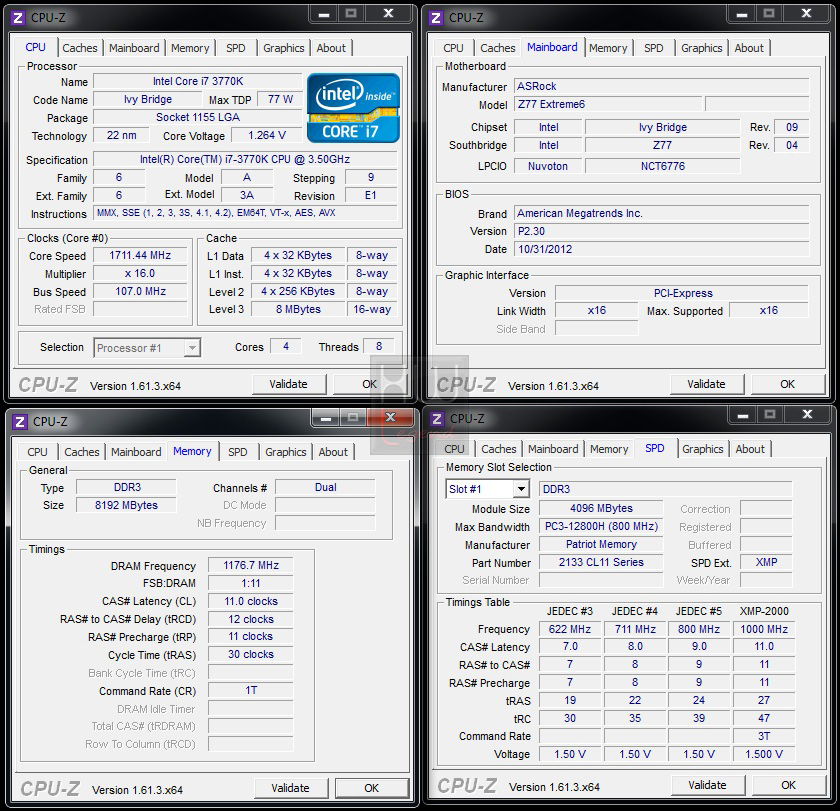Screen dimensions: 840x811
Task: Click the BIOS version value 'P2.30'
Action: point(662,231)
